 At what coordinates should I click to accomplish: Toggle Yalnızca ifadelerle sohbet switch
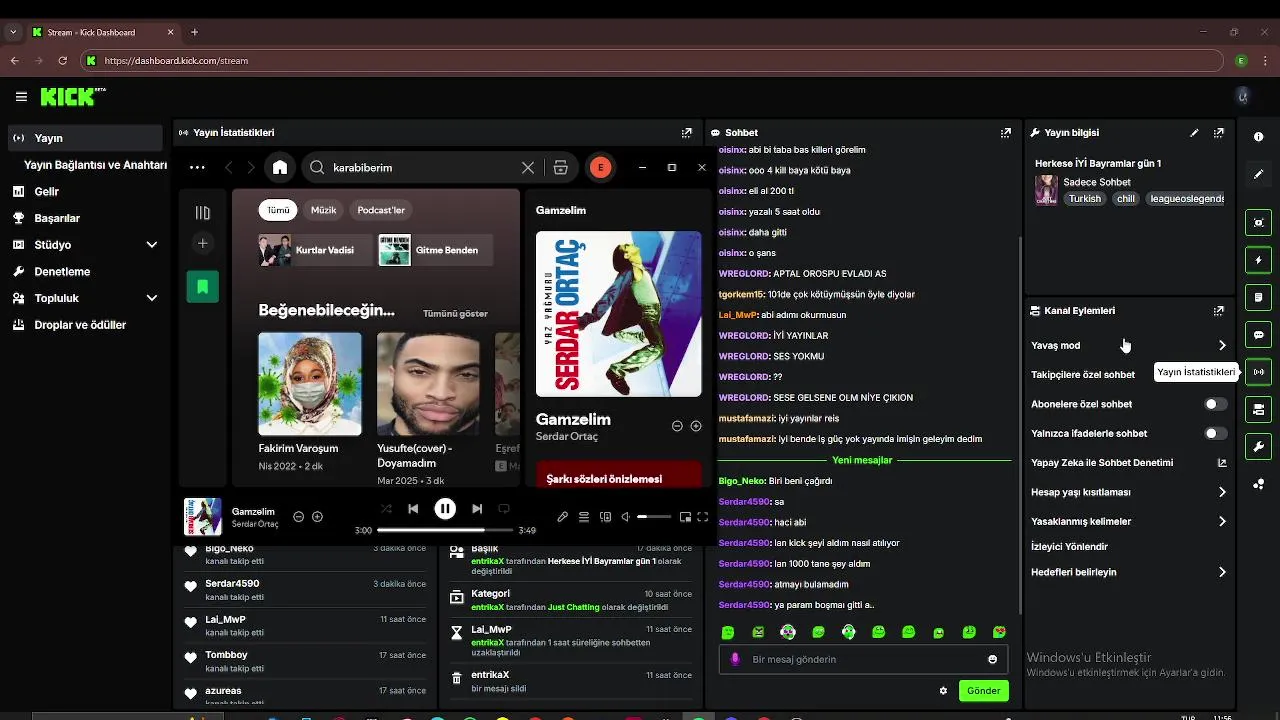pyautogui.click(x=1215, y=433)
